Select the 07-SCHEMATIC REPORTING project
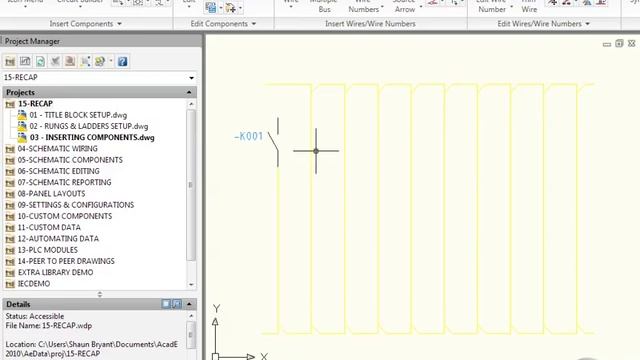The image size is (640, 360). [64, 182]
